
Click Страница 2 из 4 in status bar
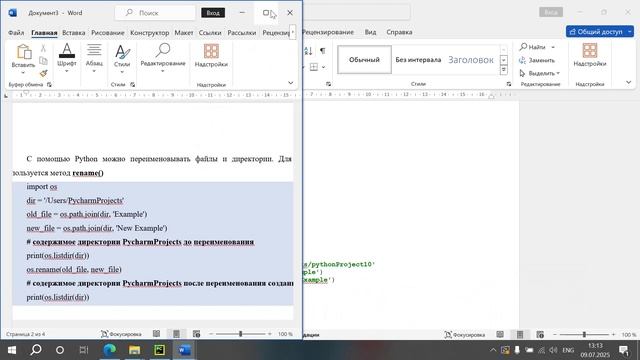[25, 334]
